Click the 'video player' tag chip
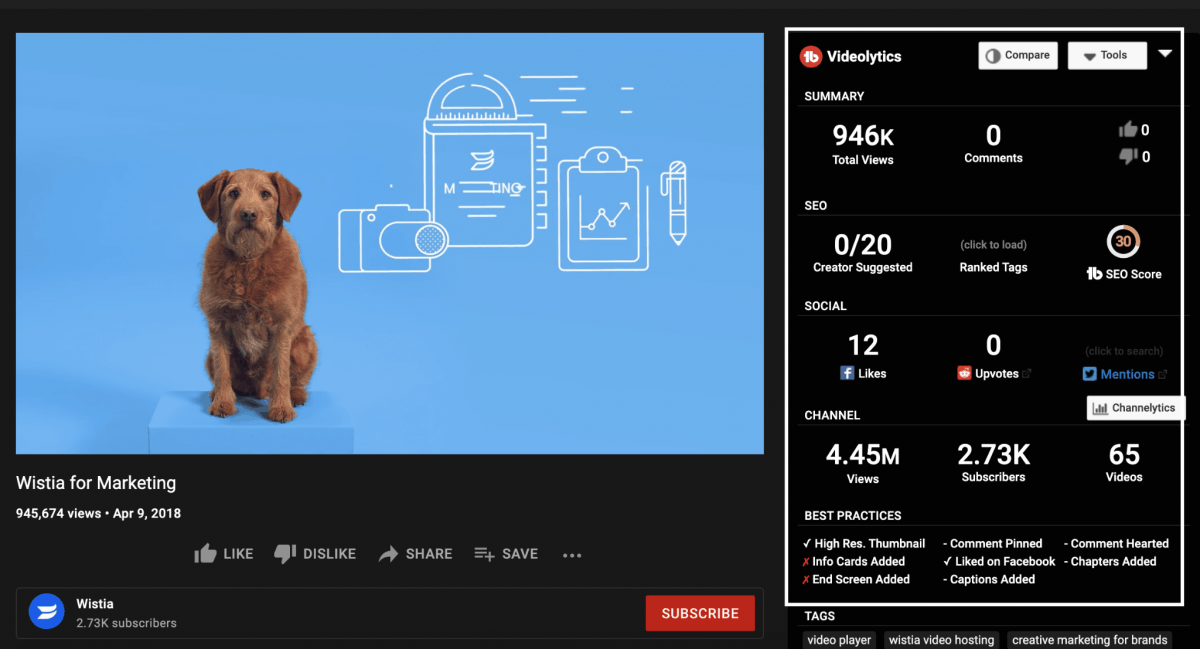1200x649 pixels. (x=840, y=640)
